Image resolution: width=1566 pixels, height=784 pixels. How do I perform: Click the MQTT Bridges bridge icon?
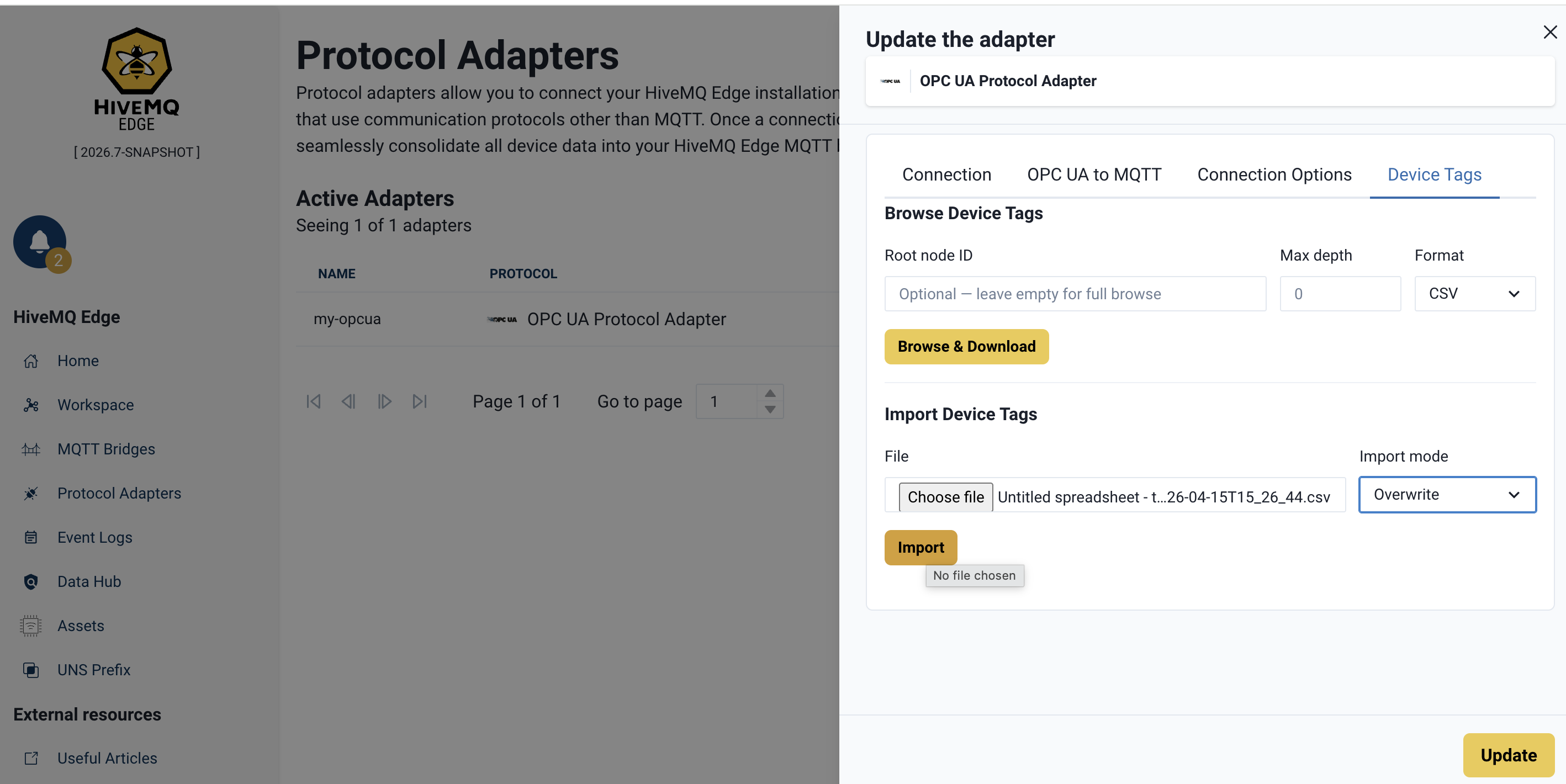[x=31, y=449]
